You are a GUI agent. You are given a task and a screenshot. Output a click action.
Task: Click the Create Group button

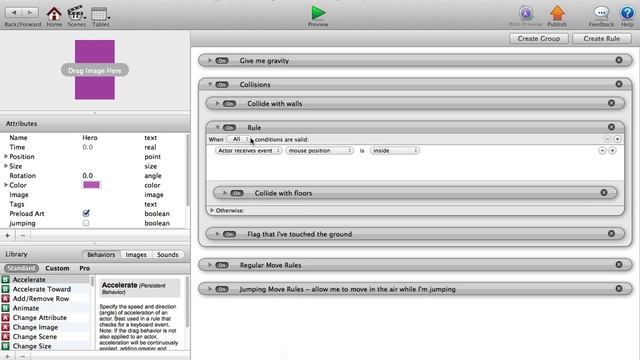tap(539, 39)
